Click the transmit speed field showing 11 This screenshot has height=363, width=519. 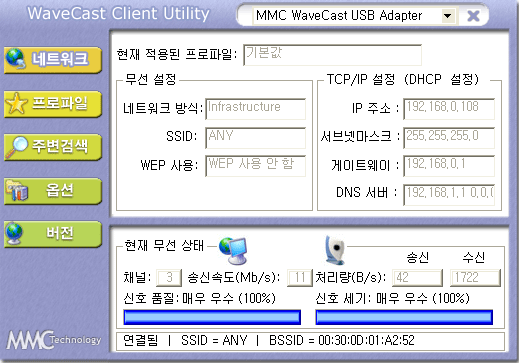pos(299,278)
